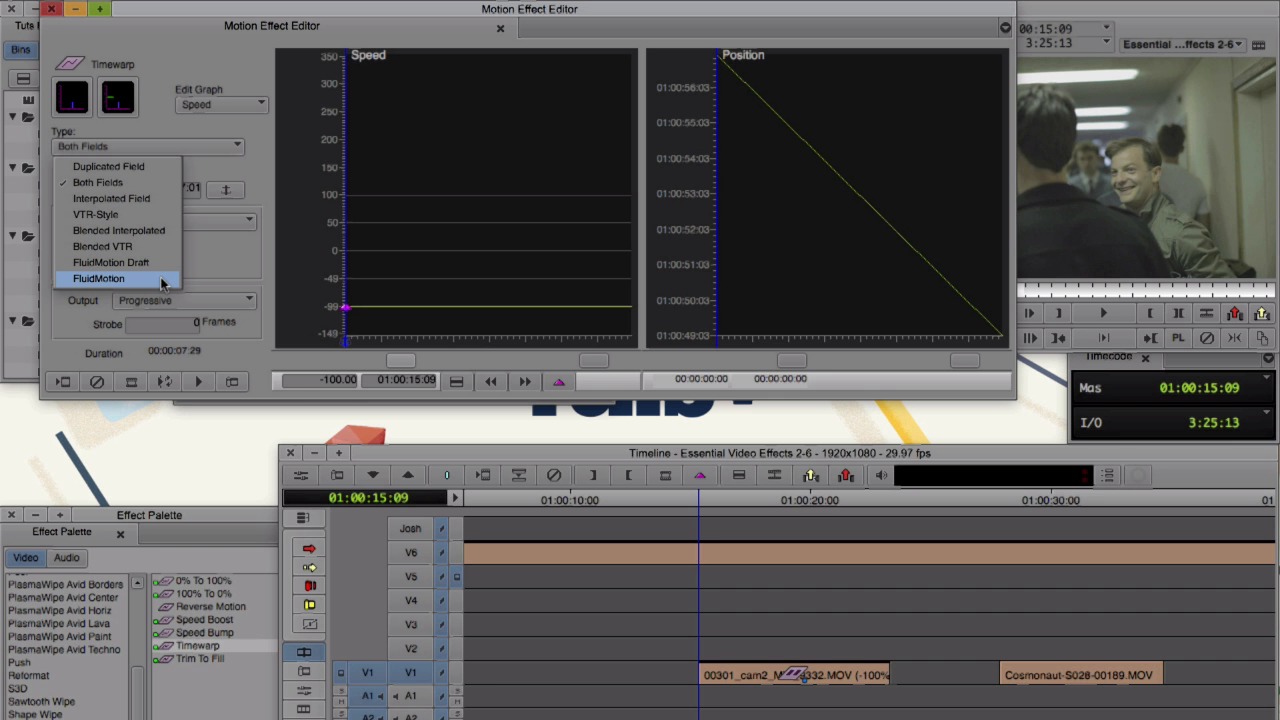Select the yellow segment arrow tool
Image resolution: width=1280 pixels, height=720 pixels.
pos(309,567)
